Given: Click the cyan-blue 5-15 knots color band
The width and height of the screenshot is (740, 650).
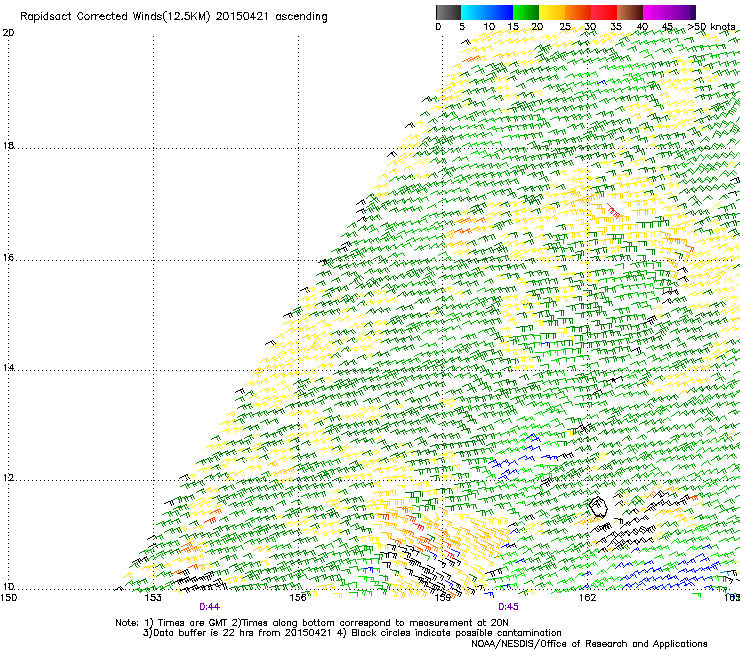Looking at the screenshot, I should click(487, 12).
